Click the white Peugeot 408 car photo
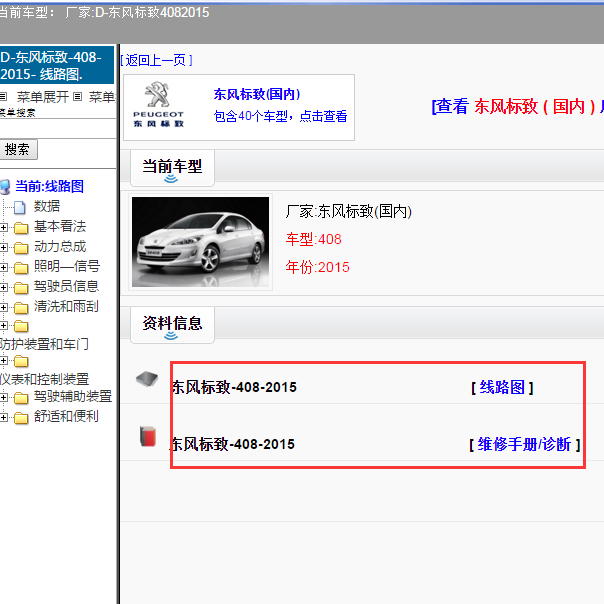 click(200, 242)
